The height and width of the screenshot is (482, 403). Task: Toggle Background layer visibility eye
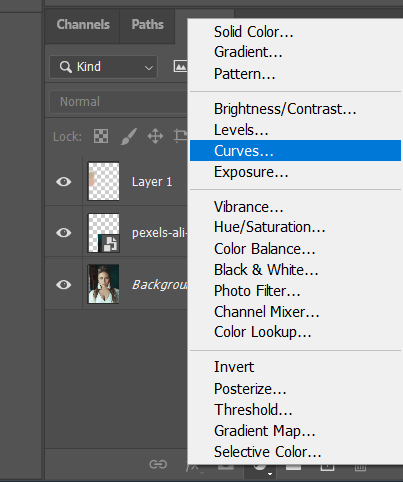[64, 285]
